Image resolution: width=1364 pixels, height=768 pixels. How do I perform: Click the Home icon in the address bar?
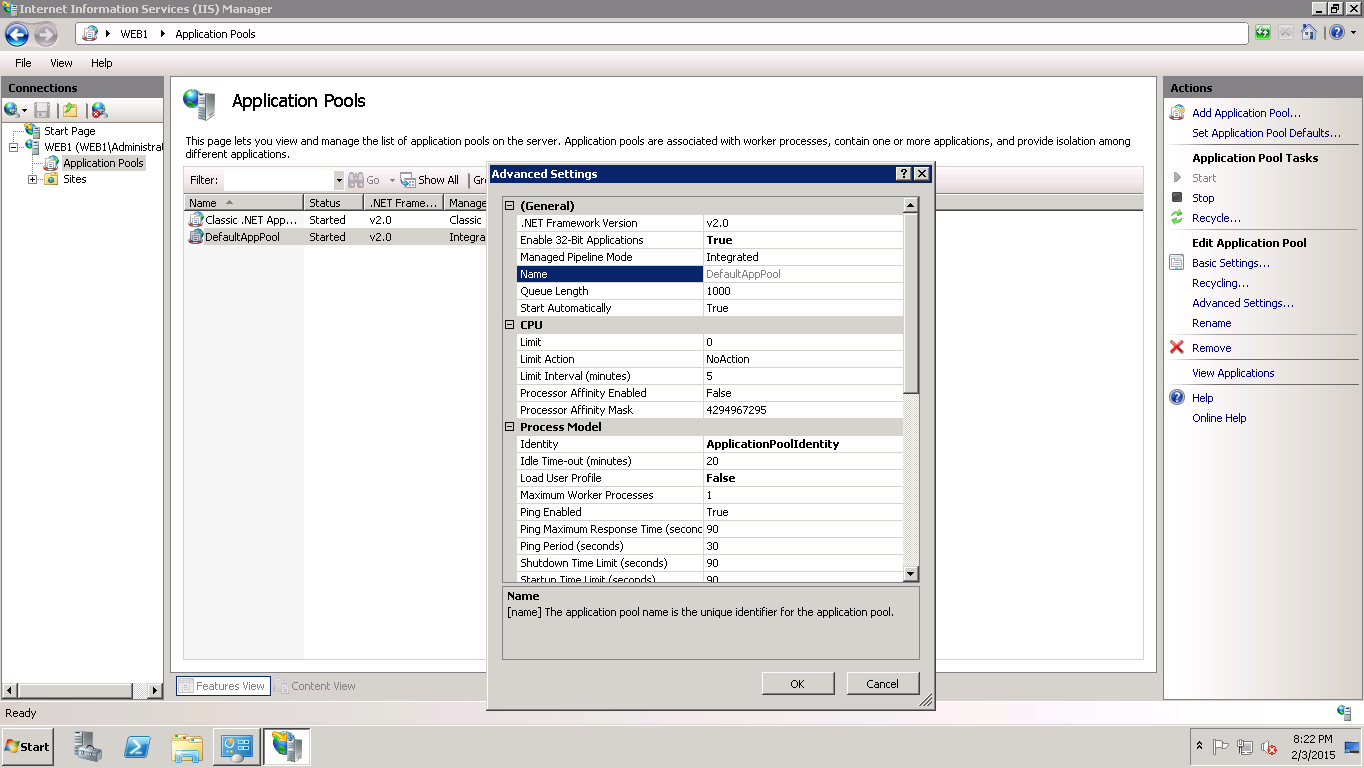[1309, 33]
